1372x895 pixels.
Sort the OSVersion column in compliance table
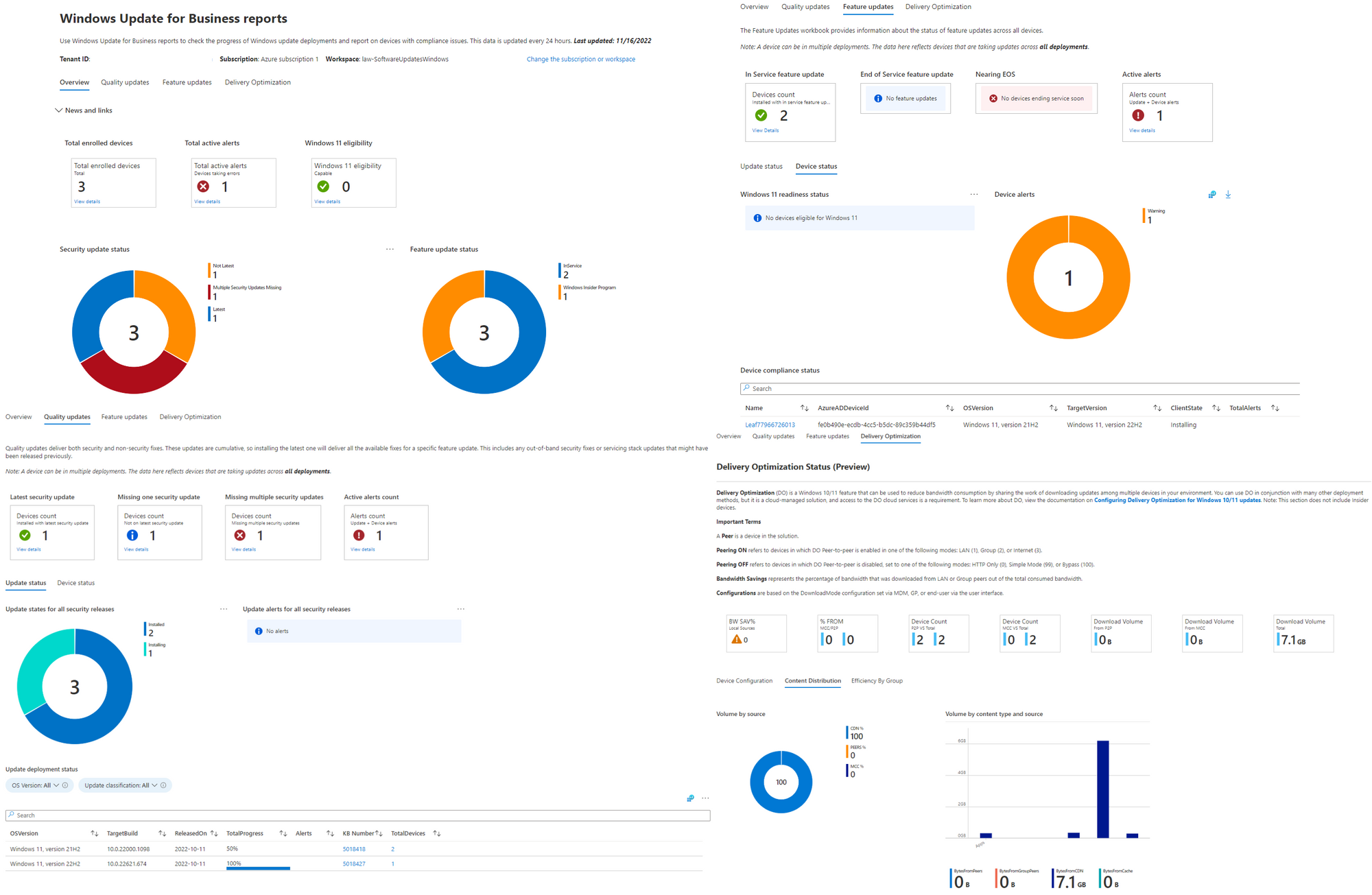[x=1053, y=408]
